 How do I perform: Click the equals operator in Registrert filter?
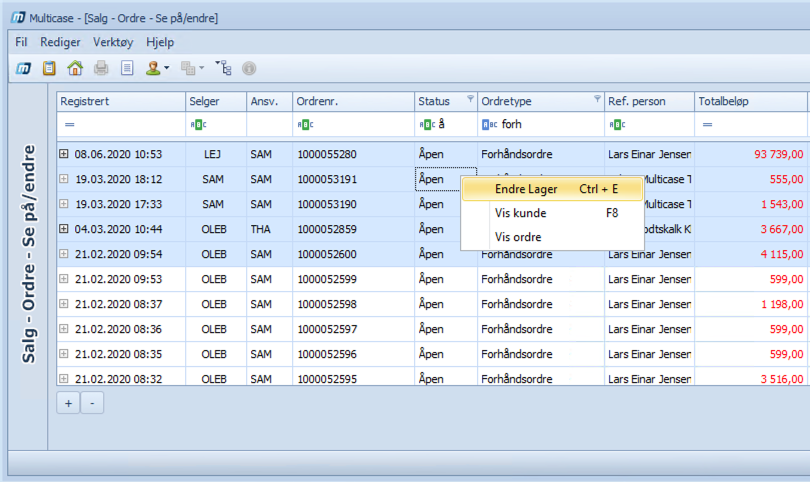69,125
